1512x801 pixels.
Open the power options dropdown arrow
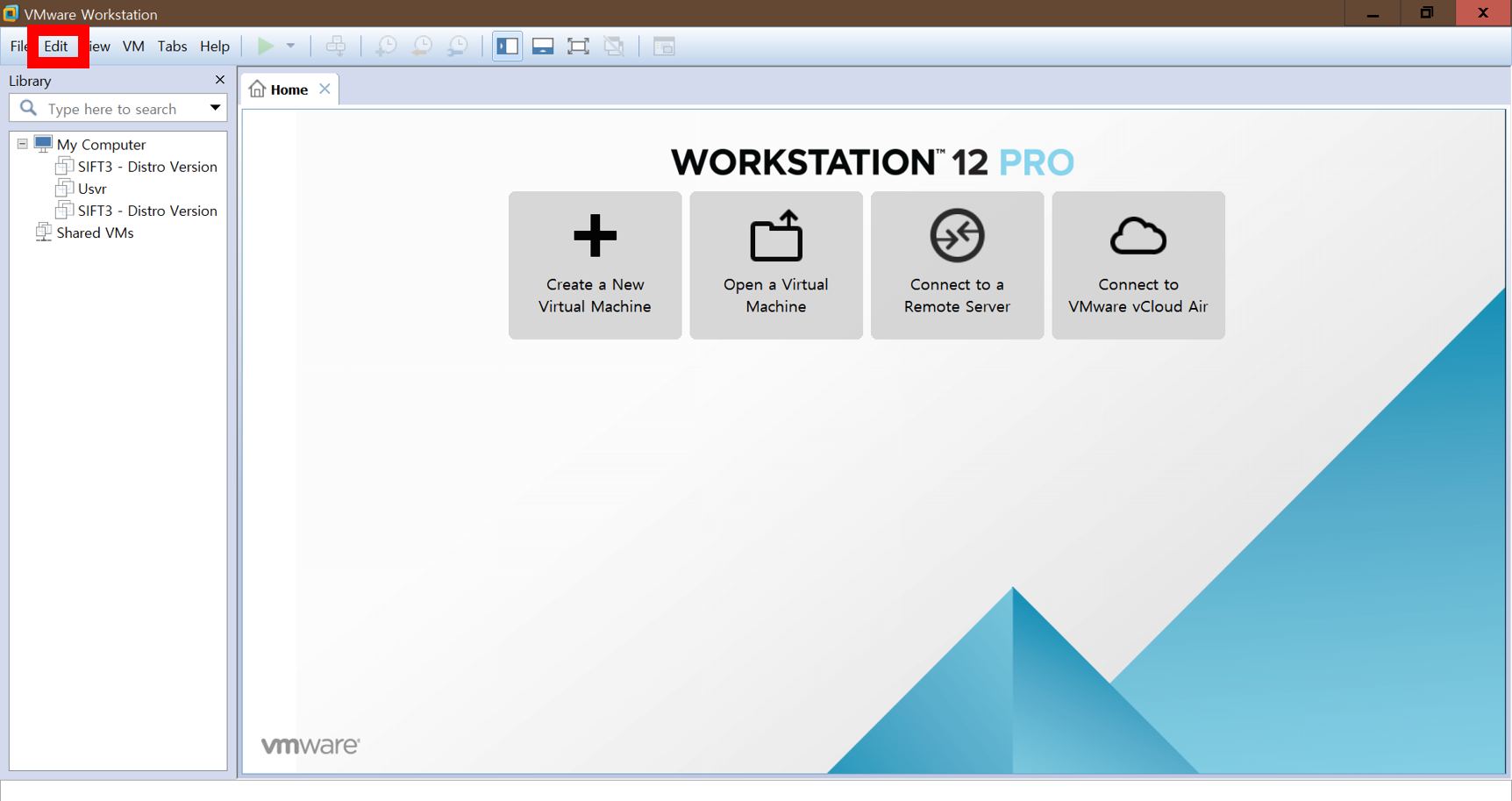[x=290, y=46]
